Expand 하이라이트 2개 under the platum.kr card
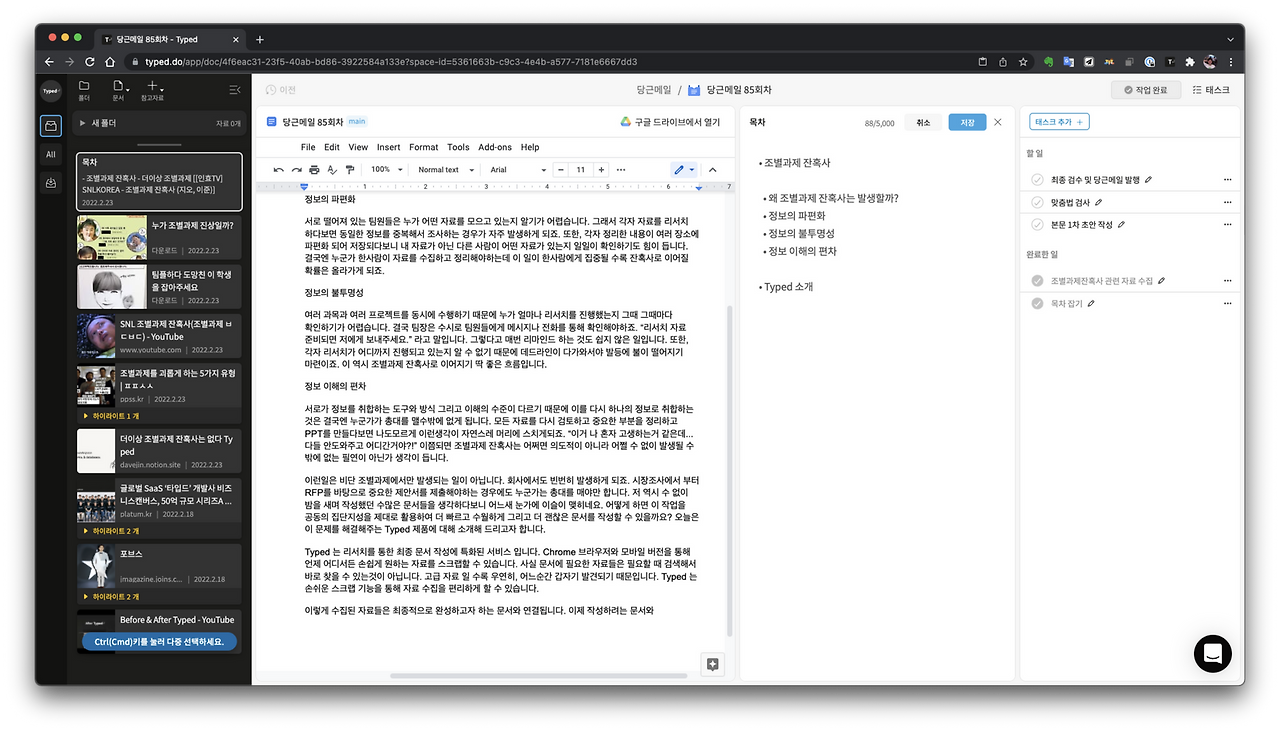Viewport: 1280px width, 732px height. pyautogui.click(x=111, y=529)
